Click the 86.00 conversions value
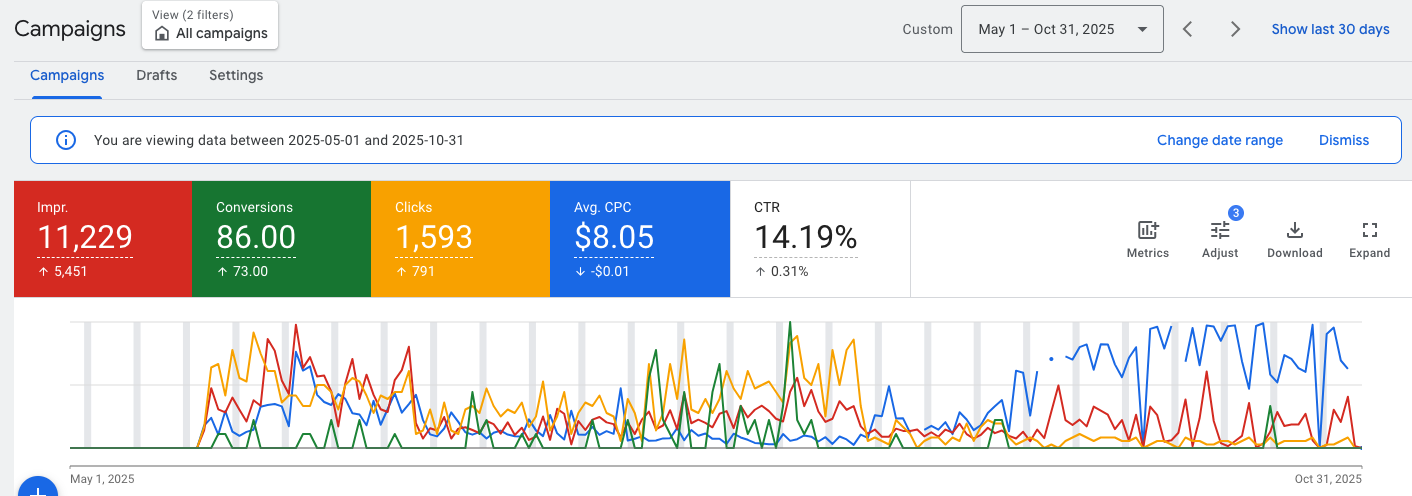1412x496 pixels. pos(256,237)
